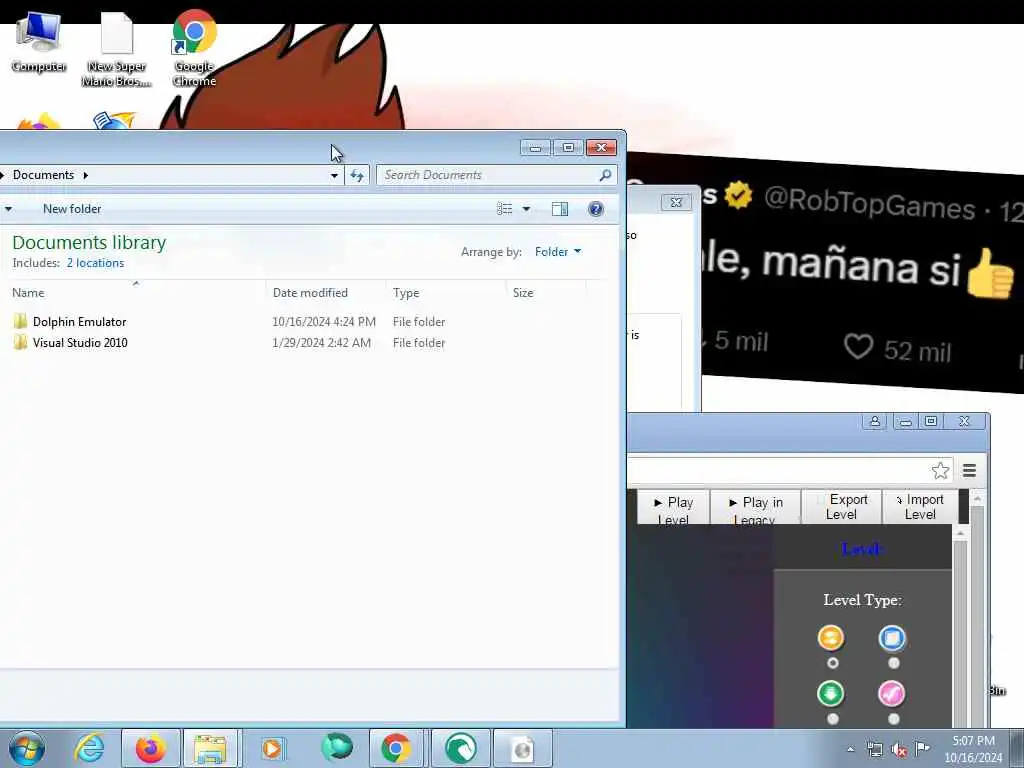The width and height of the screenshot is (1024, 768).
Task: Toggle the preview pane icon
Action: (x=560, y=209)
